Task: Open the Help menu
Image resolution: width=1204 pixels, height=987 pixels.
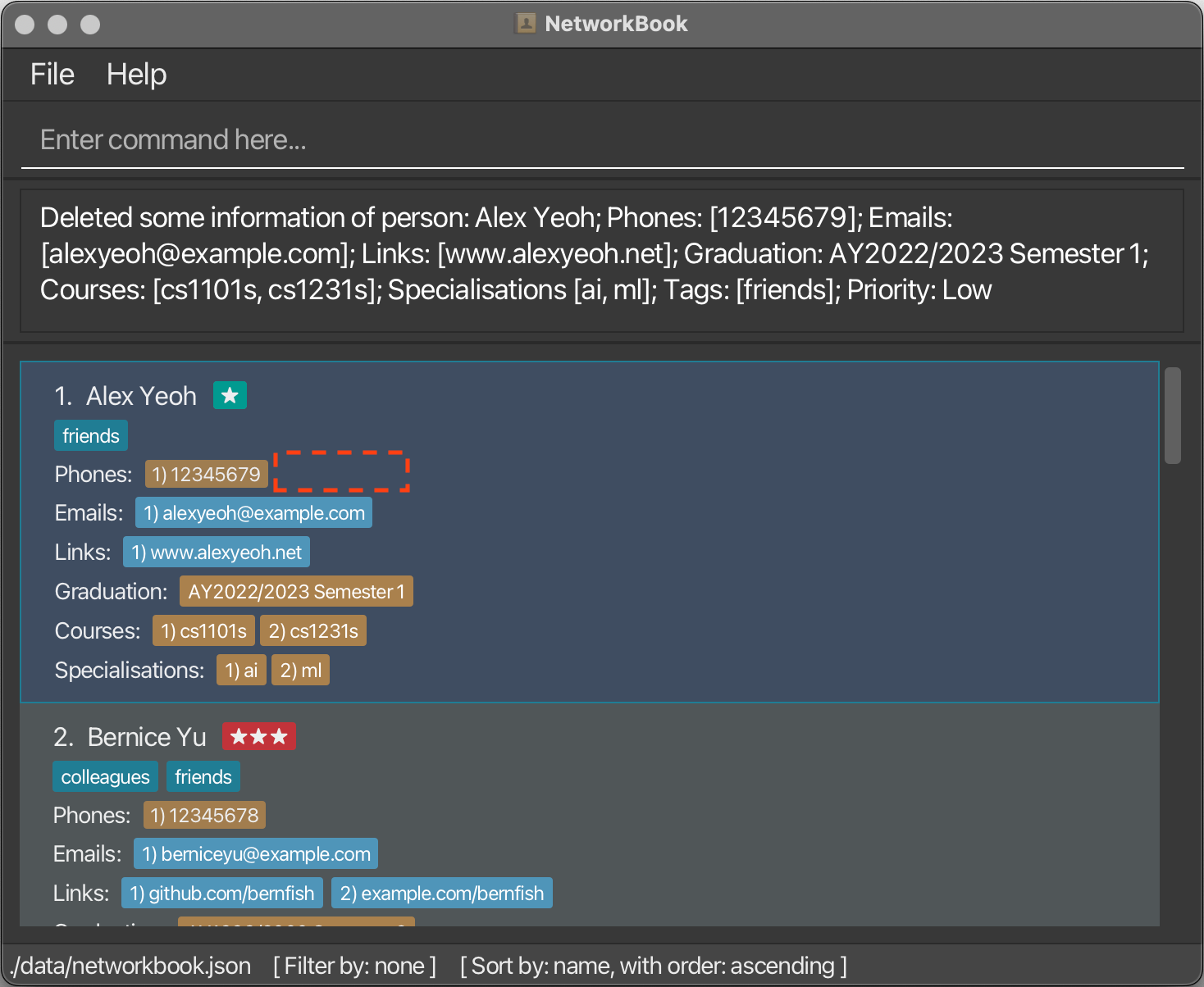Action: coord(136,75)
